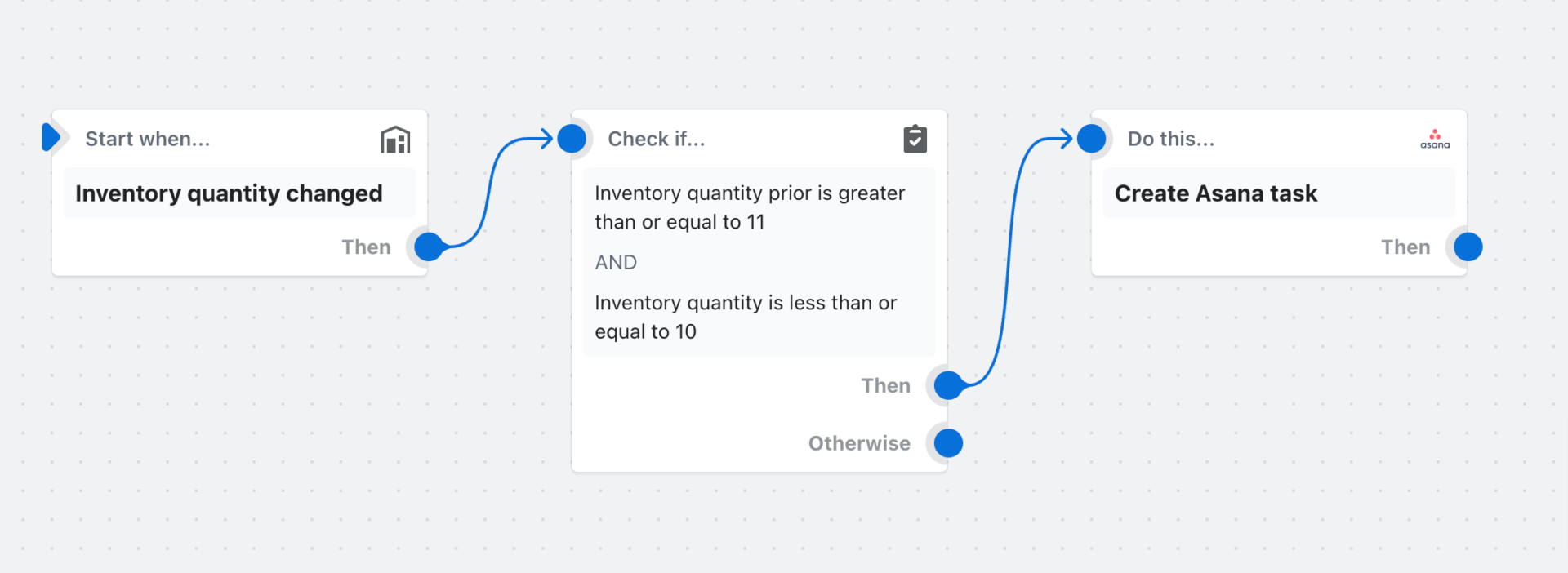The image size is (1568, 573).
Task: Select the input connector on the Check if card
Action: pyautogui.click(x=572, y=138)
